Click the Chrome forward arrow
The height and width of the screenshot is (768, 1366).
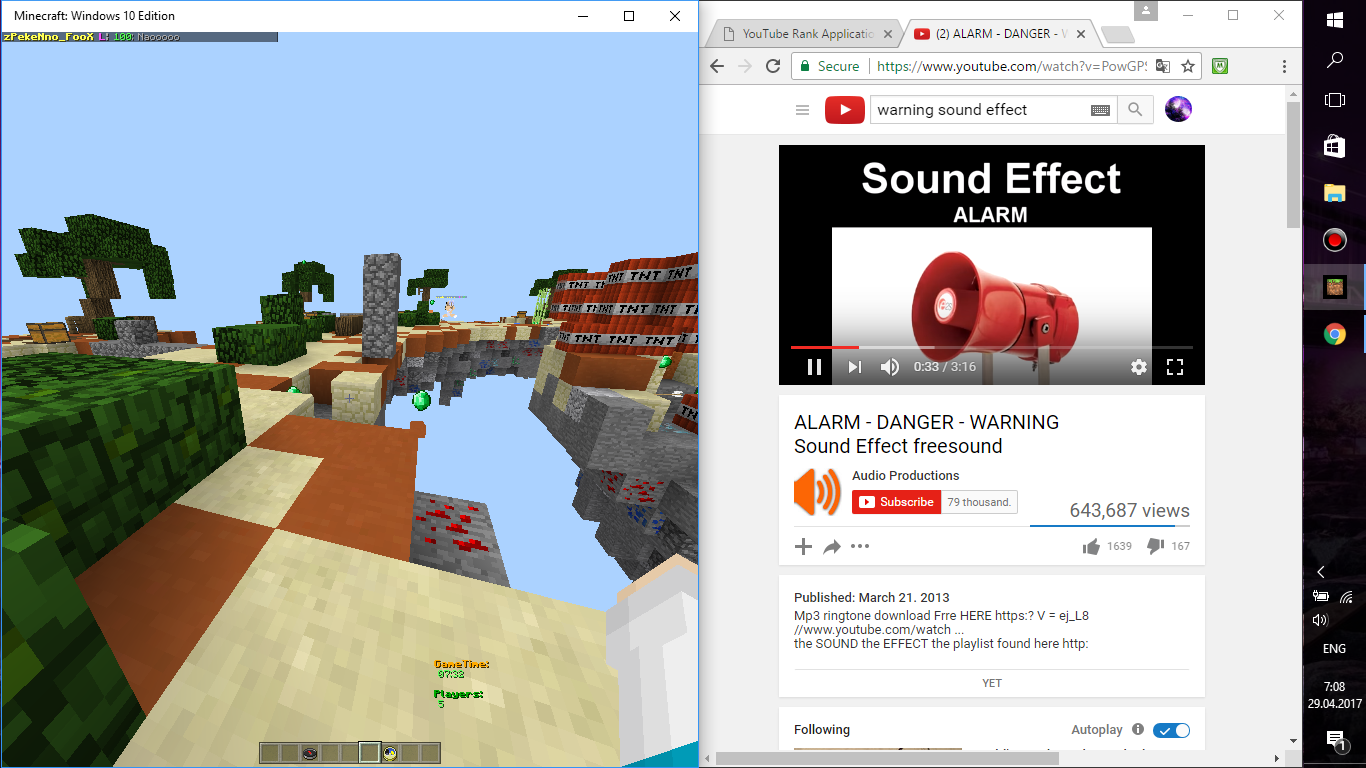tap(744, 66)
